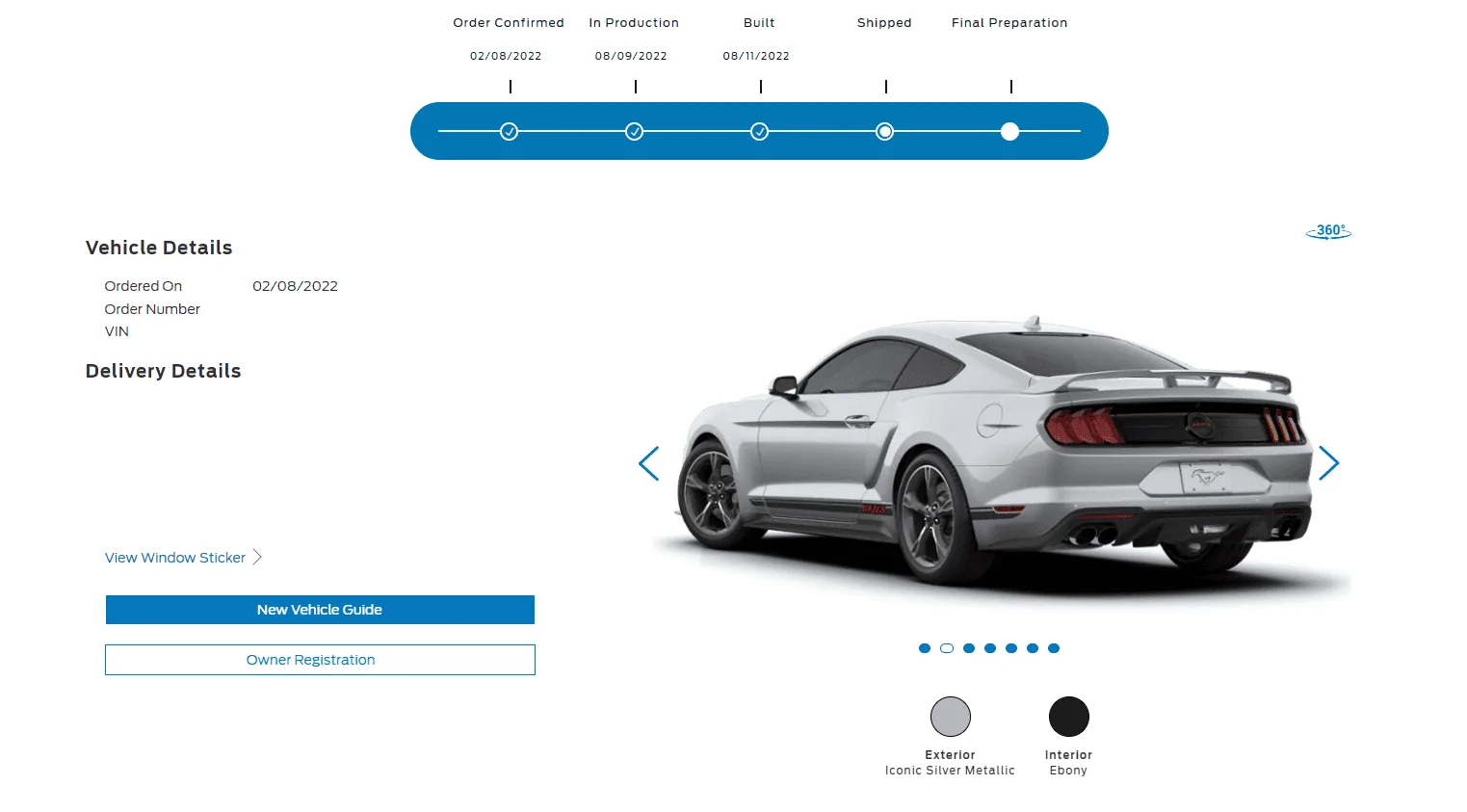Advance to next car image with right arrow
The image size is (1467, 812).
[1329, 463]
